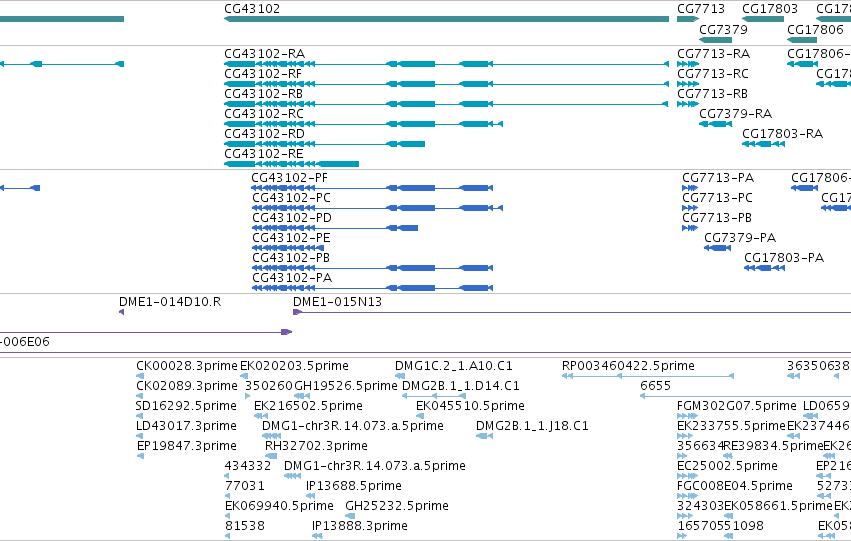Click the SD16292.5prime EST
This screenshot has height=541, width=851.
139,416
